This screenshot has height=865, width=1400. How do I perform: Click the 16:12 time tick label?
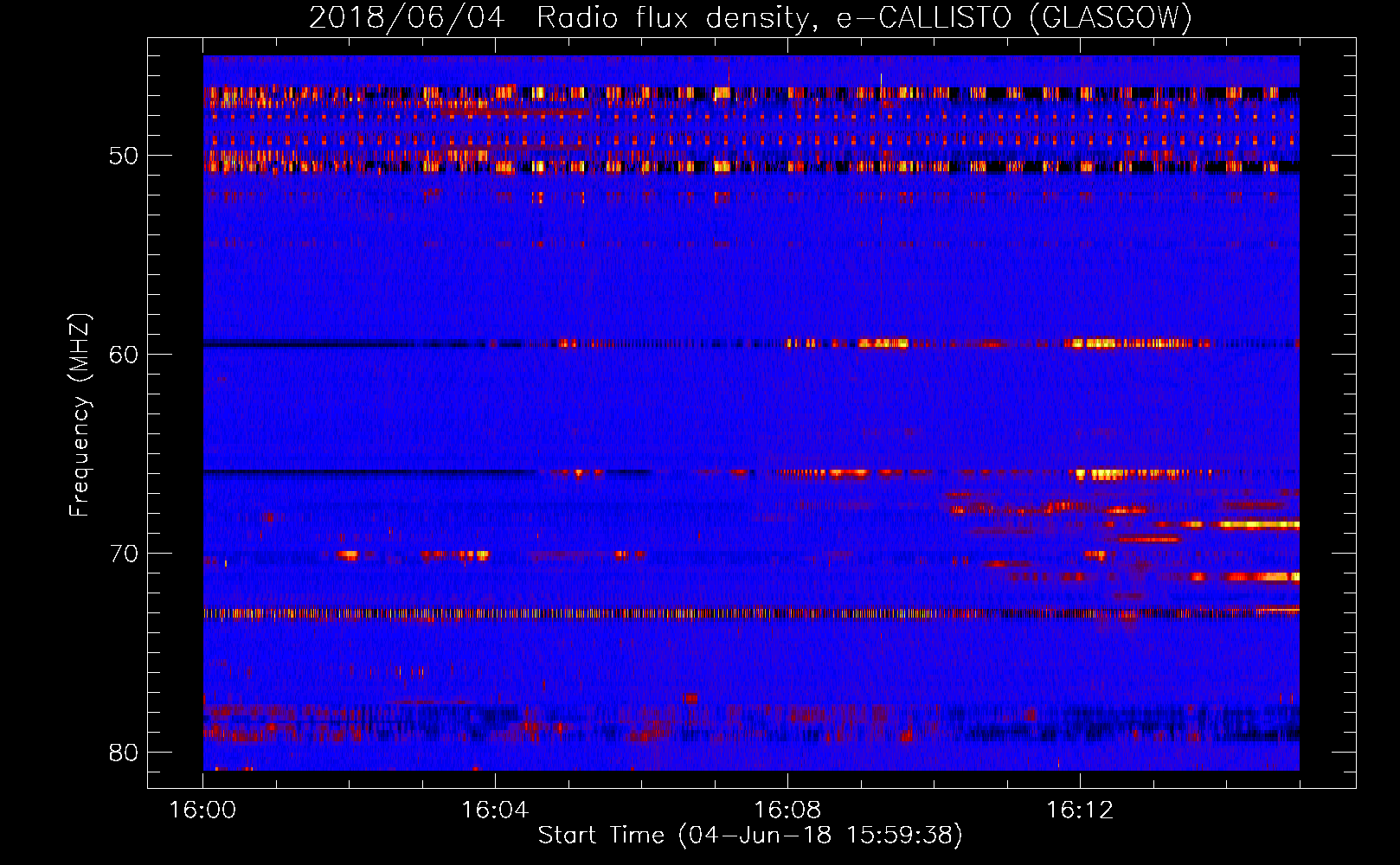click(x=1080, y=810)
